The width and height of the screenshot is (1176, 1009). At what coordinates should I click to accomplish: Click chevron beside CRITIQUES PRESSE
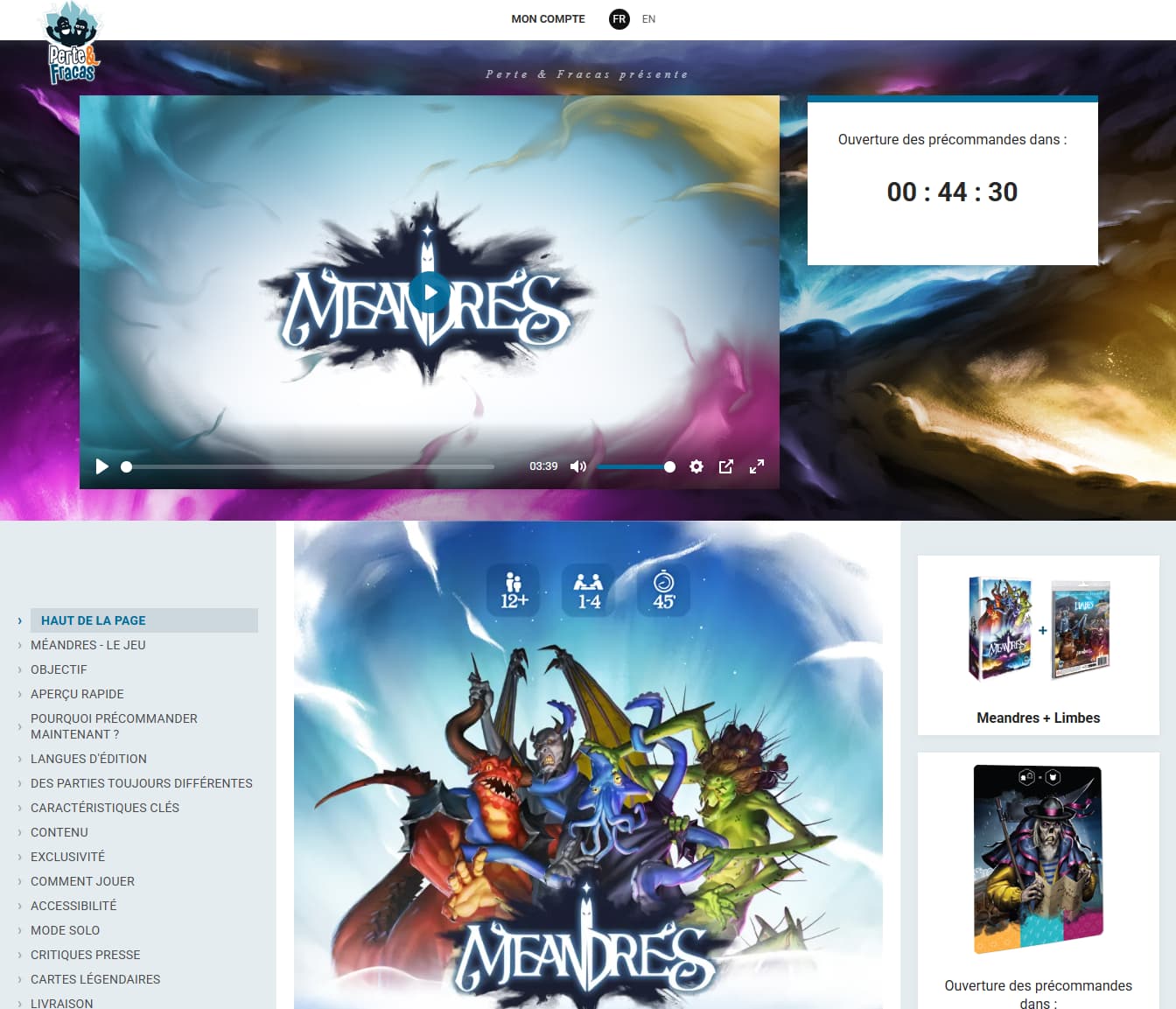[20, 955]
